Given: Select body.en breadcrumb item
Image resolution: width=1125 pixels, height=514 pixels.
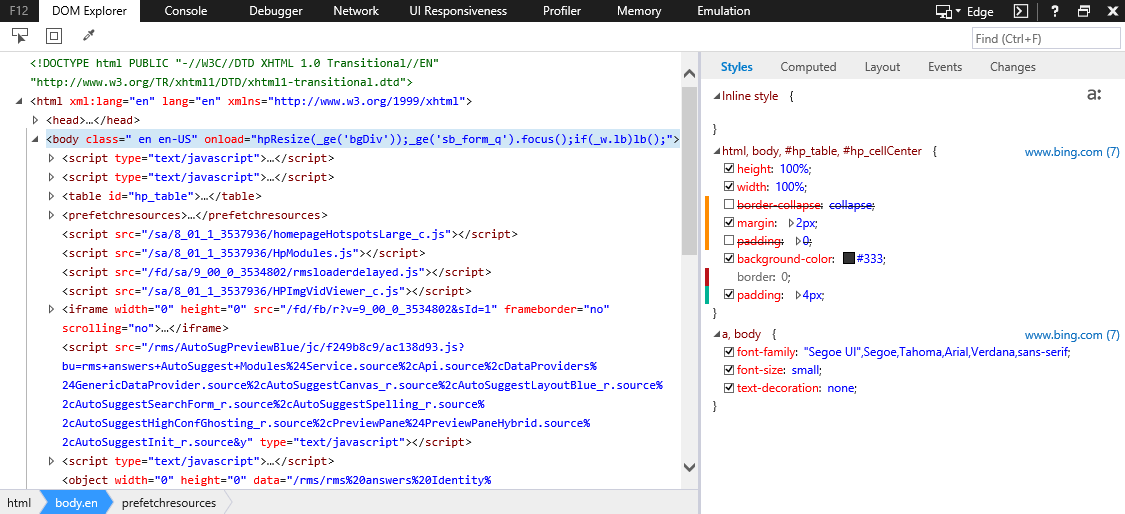Looking at the screenshot, I should coord(76,503).
